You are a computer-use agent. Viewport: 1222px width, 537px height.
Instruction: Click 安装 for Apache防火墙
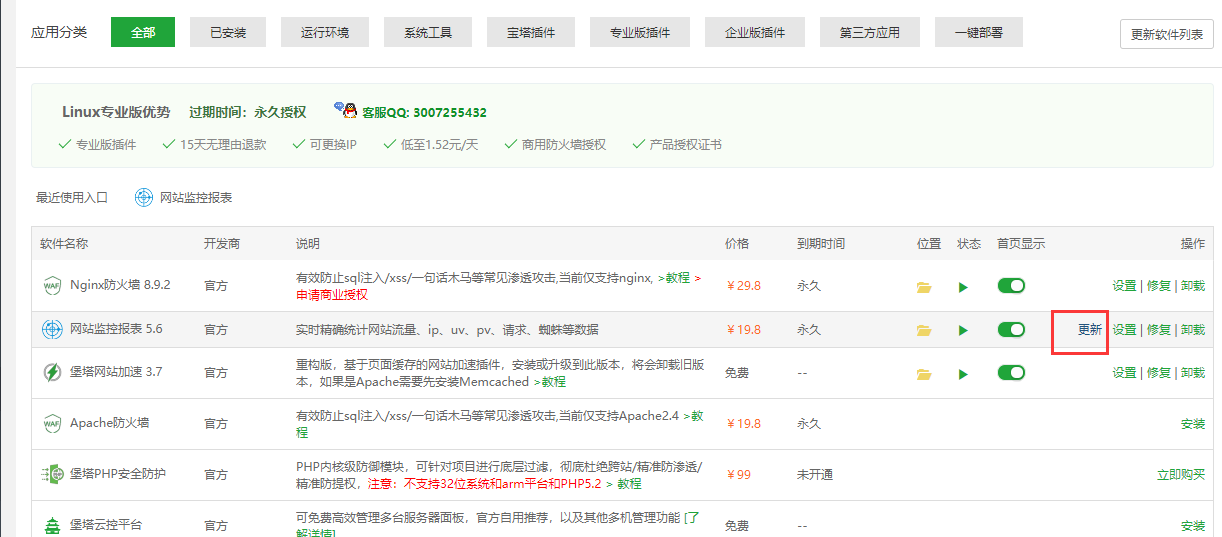click(1193, 424)
